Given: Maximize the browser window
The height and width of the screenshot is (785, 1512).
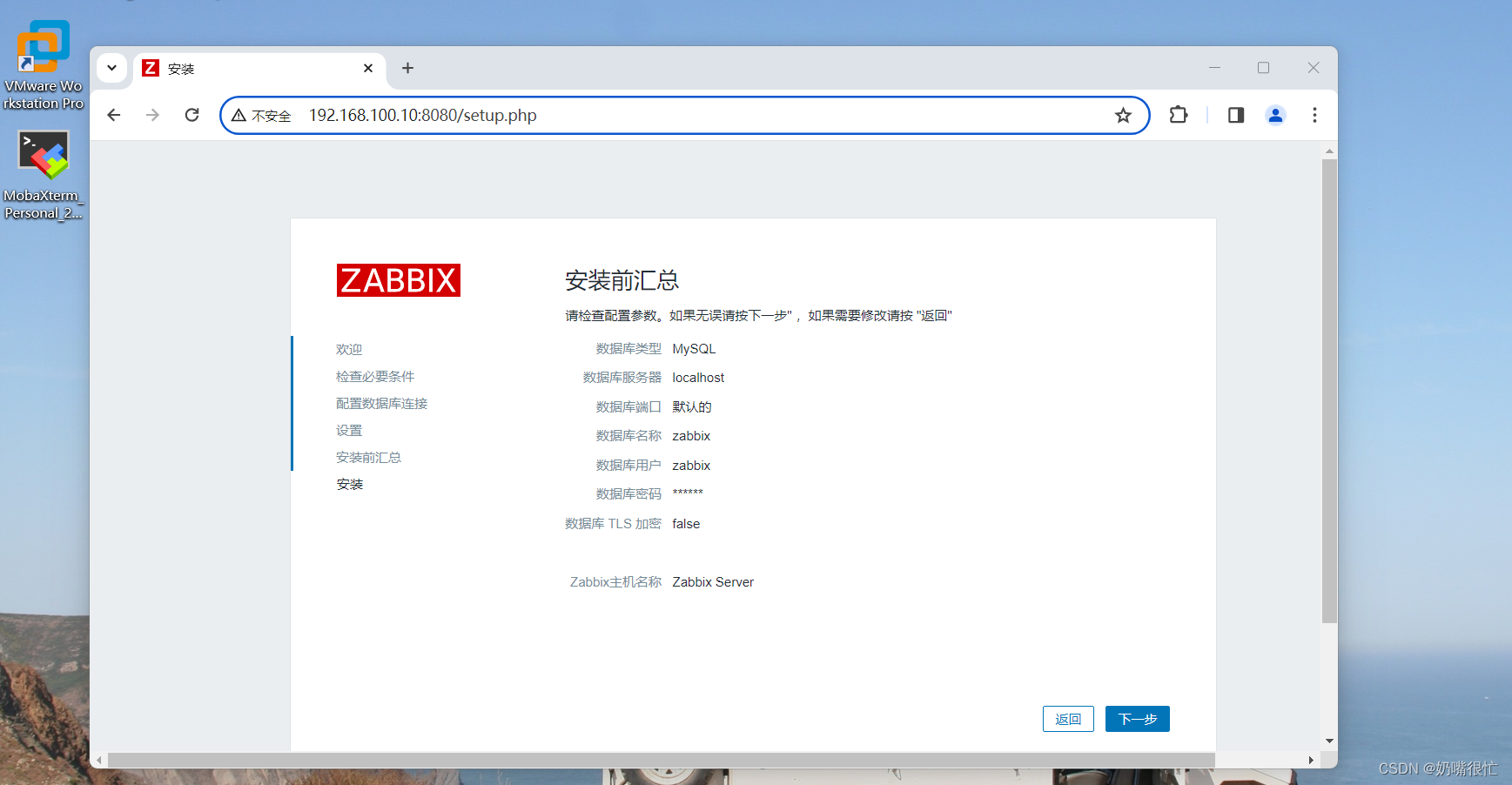Looking at the screenshot, I should tap(1264, 68).
